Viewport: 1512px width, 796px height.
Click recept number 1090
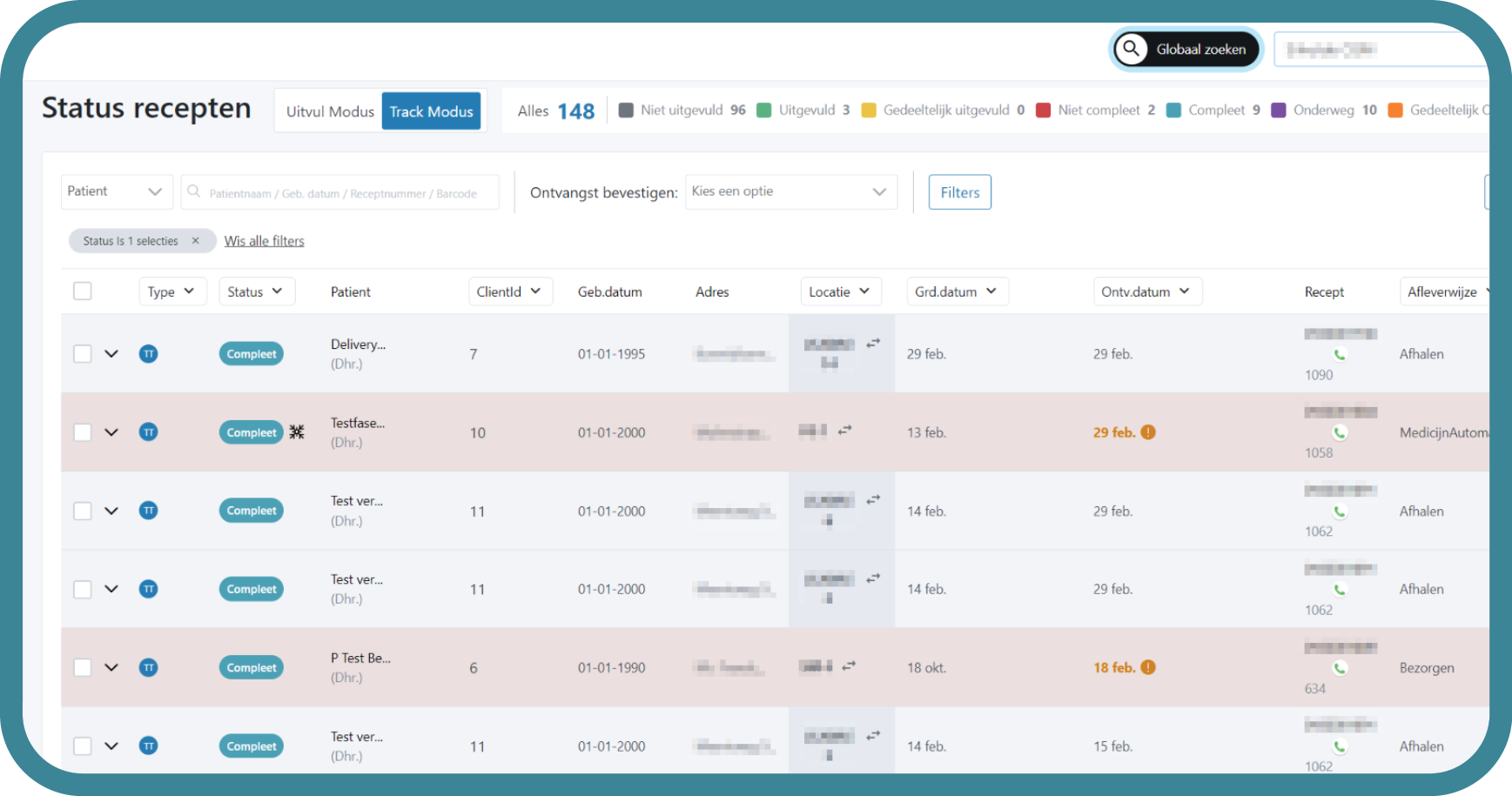(x=1319, y=375)
